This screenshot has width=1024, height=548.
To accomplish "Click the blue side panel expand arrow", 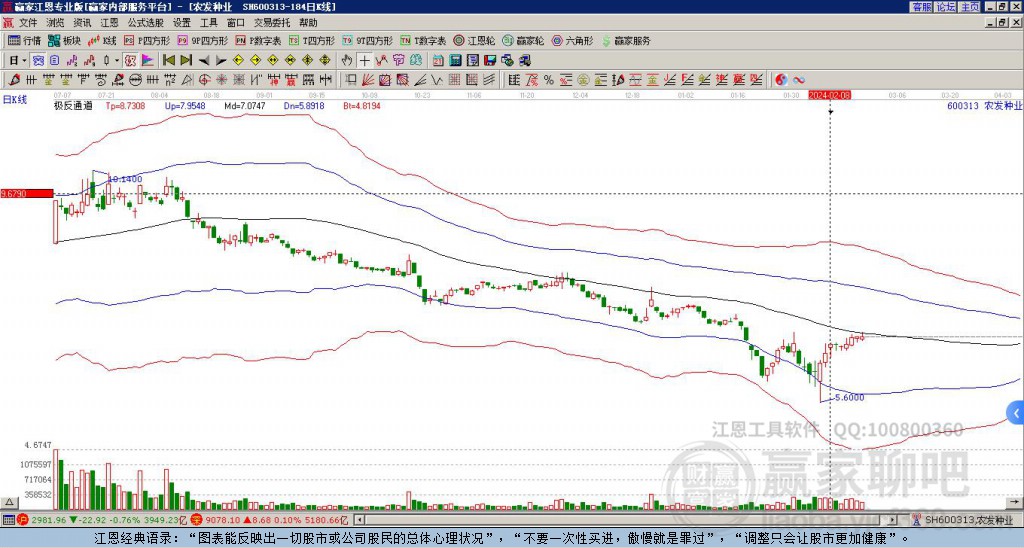I will pos(1016,412).
